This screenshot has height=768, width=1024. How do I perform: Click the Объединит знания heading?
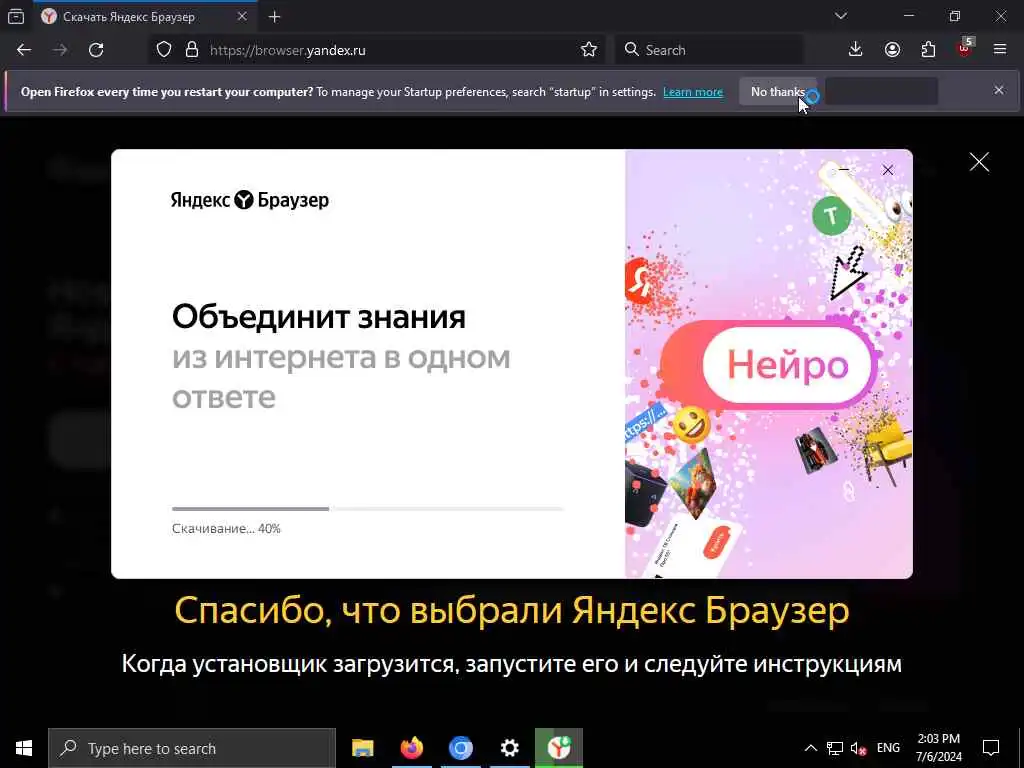(319, 317)
